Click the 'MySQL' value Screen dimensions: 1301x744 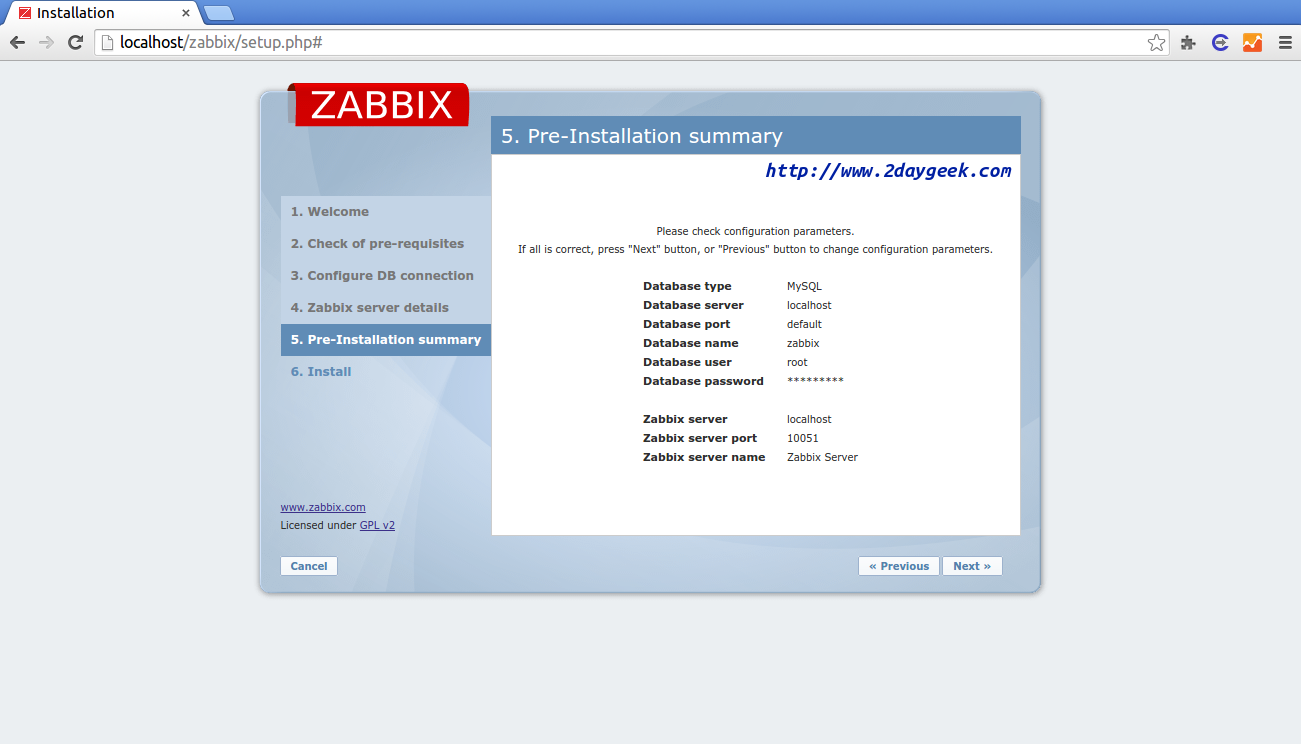[x=804, y=286]
